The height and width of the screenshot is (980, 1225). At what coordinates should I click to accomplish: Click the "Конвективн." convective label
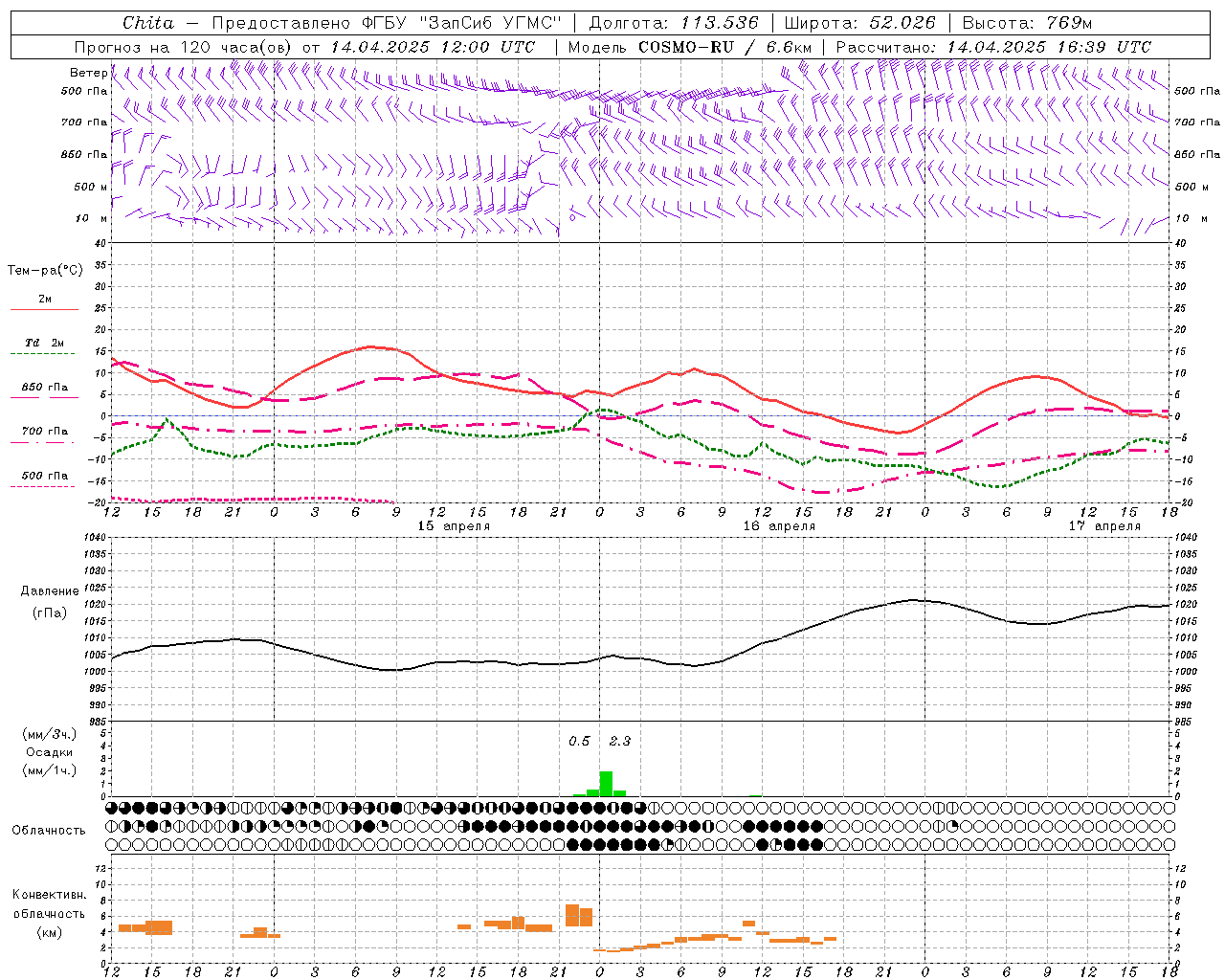50,895
